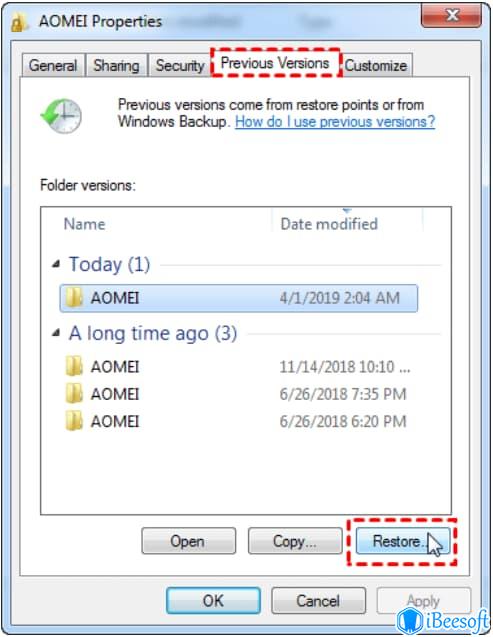The height and width of the screenshot is (637, 493).
Task: Click the restore clock icon near description
Action: (x=61, y=116)
